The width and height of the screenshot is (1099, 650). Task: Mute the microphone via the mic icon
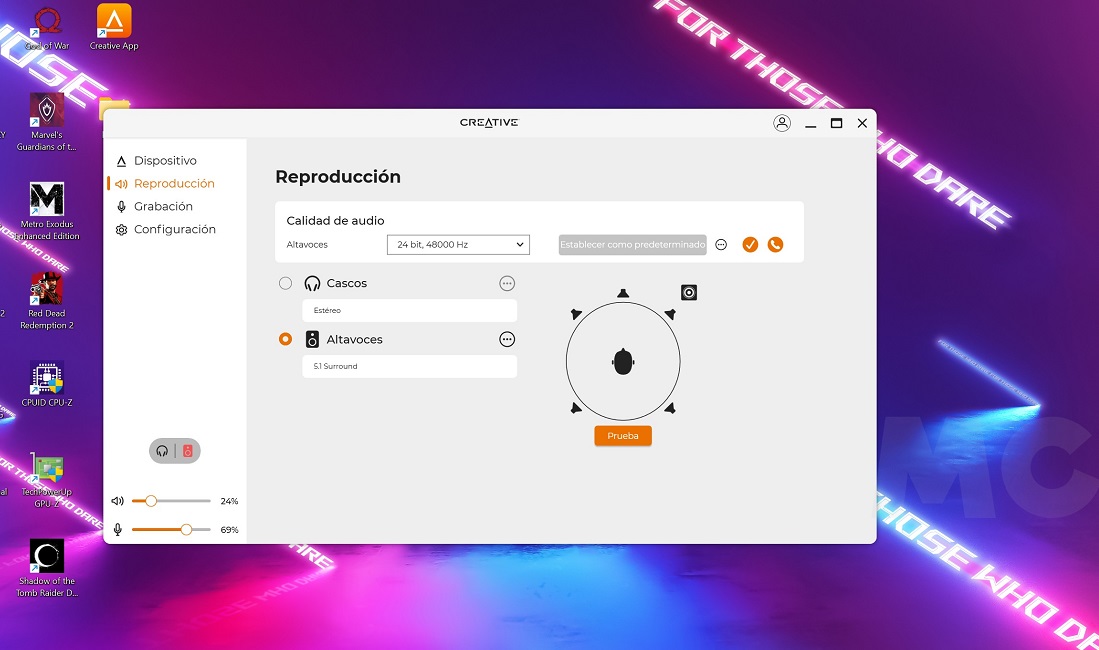tap(118, 529)
